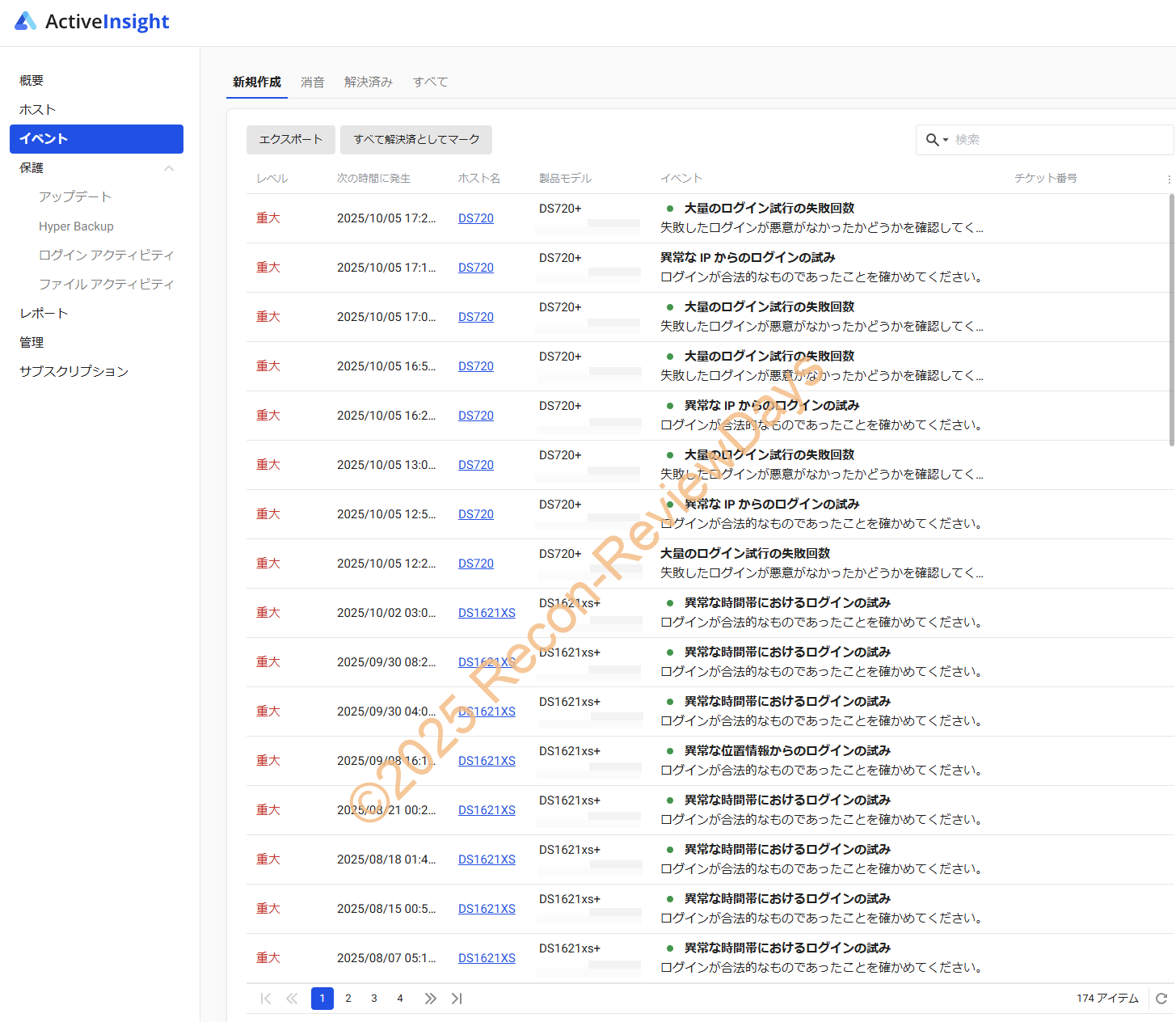
Task: Collapse the 保護 sidebar section
Action: [x=169, y=168]
